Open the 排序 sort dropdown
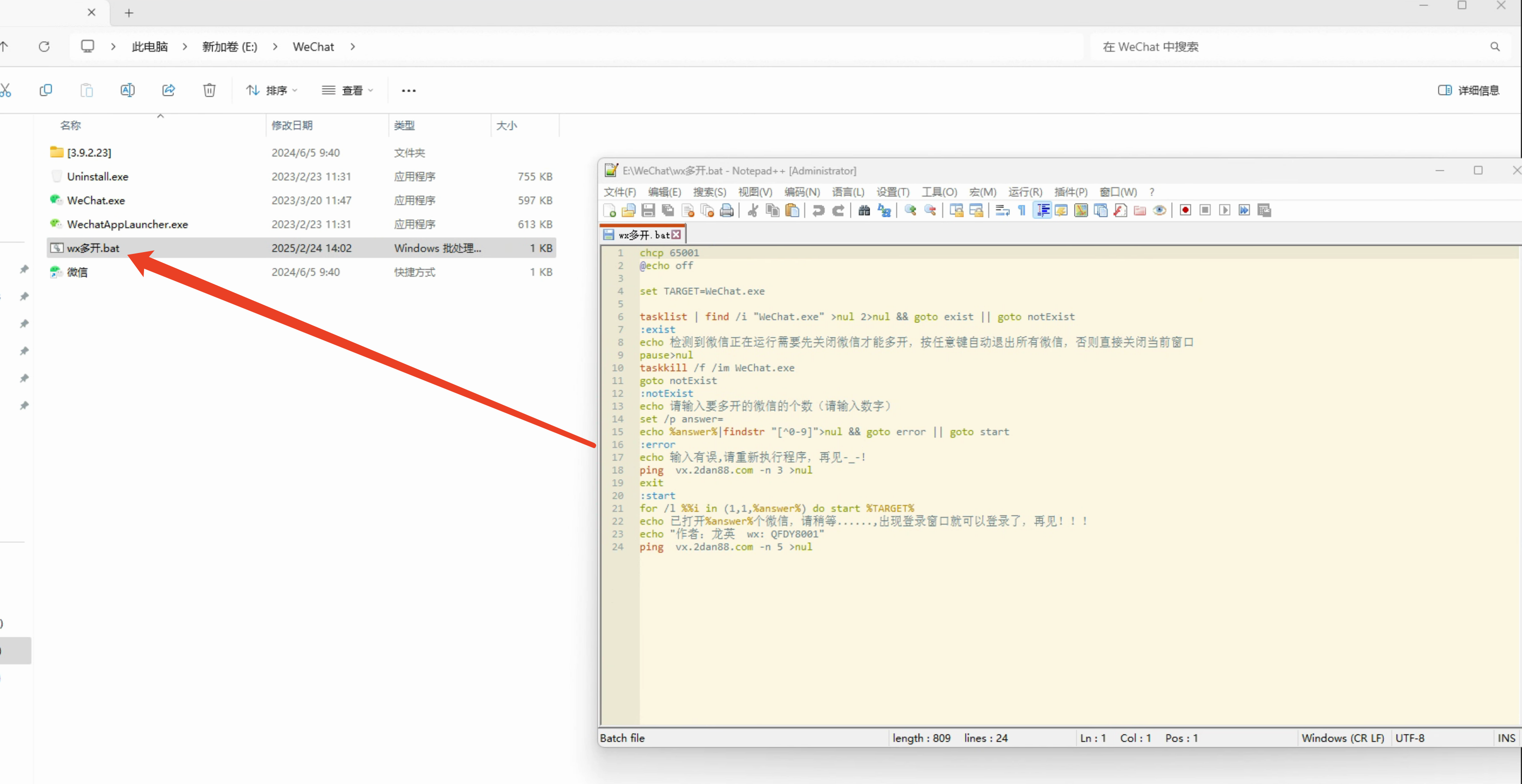 272,90
